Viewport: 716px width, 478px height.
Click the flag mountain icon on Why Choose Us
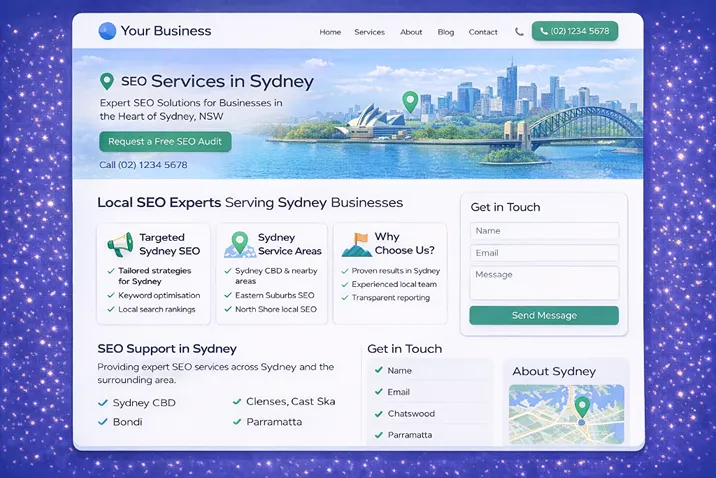[x=357, y=244]
